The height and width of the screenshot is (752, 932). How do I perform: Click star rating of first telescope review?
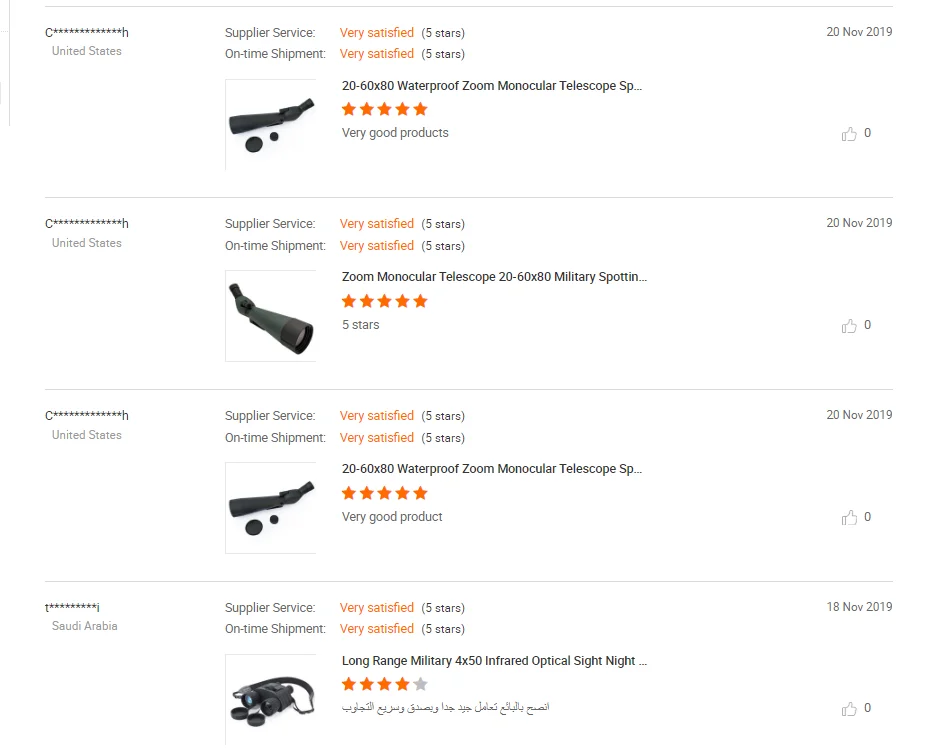(x=384, y=109)
